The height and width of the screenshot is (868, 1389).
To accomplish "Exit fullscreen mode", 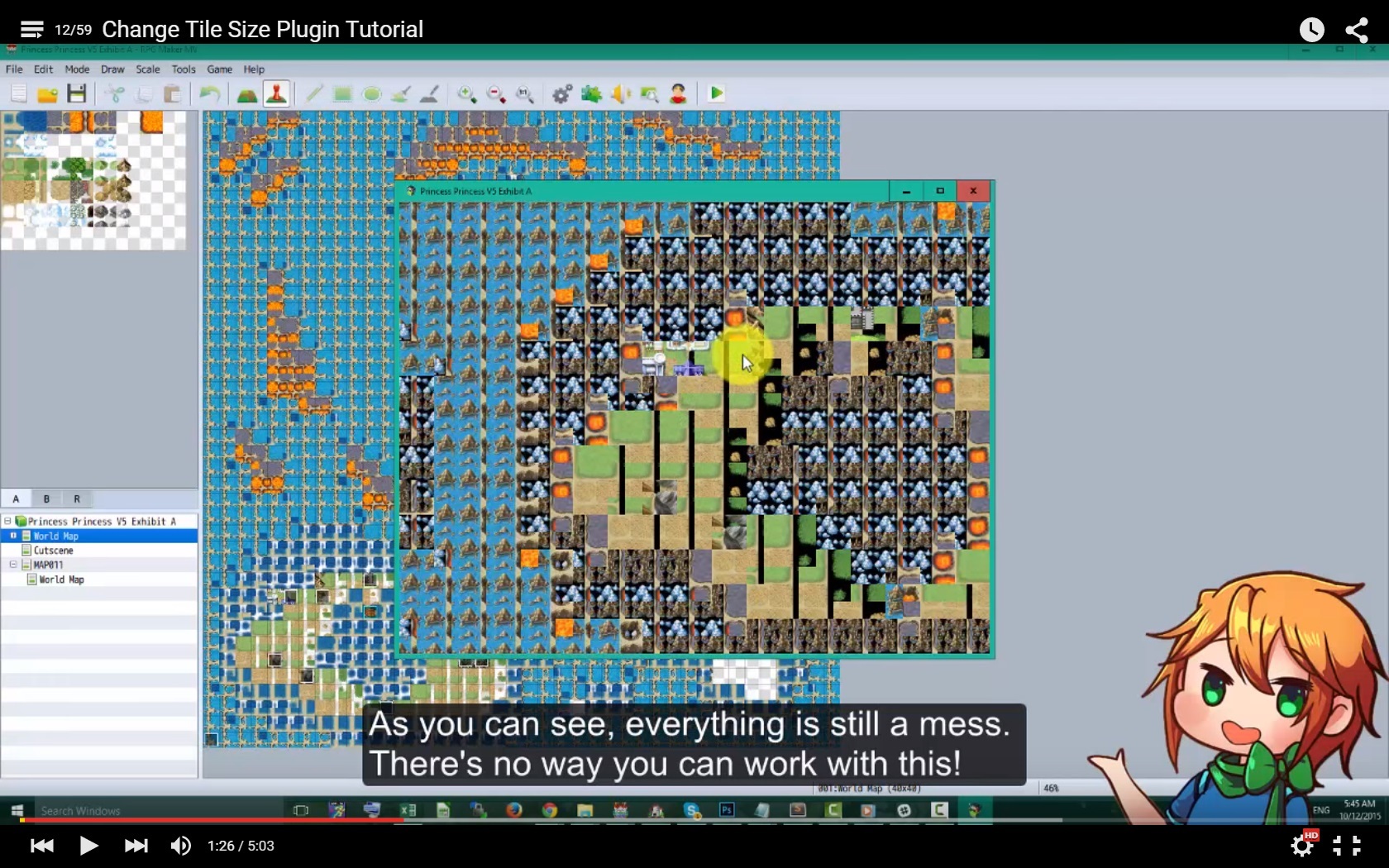I will [1347, 845].
